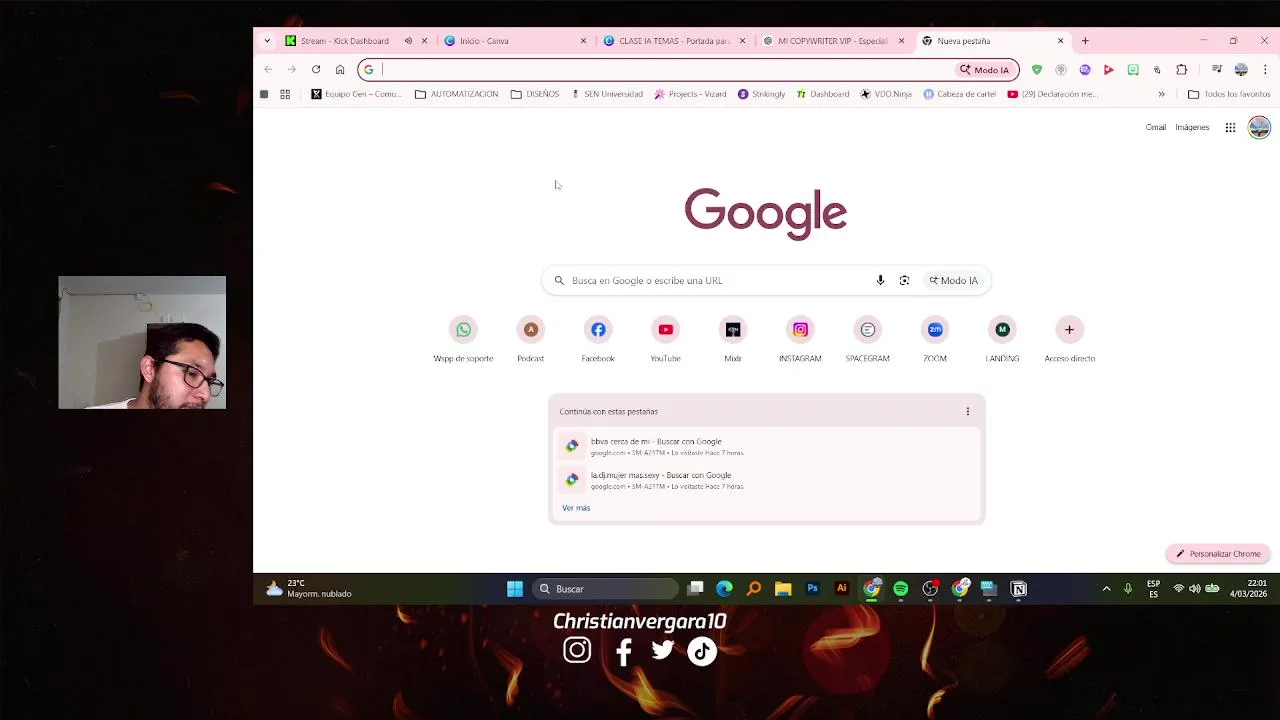Click the Windows taskbar Buscar box
Image resolution: width=1280 pixels, height=720 pixels.
(605, 589)
